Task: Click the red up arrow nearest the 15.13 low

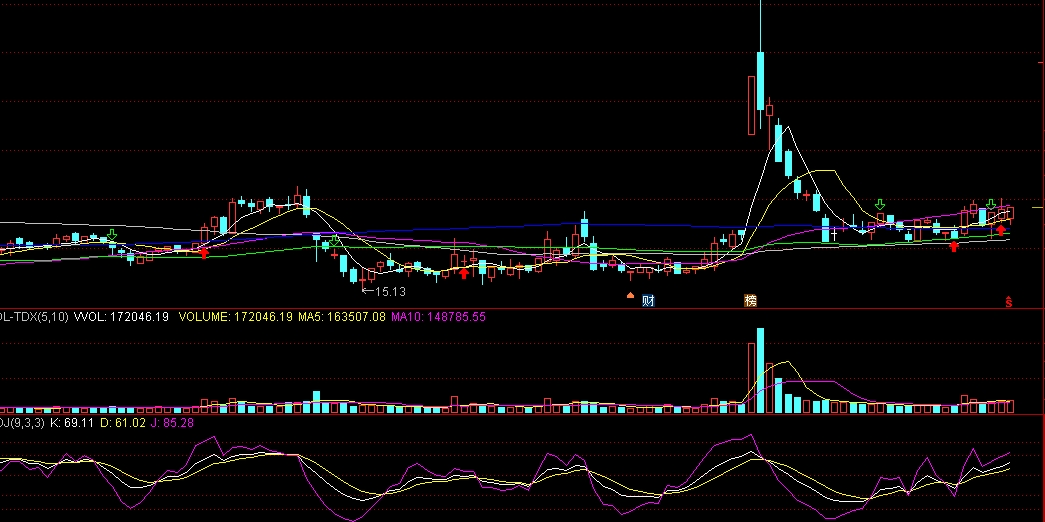Action: 464,273
